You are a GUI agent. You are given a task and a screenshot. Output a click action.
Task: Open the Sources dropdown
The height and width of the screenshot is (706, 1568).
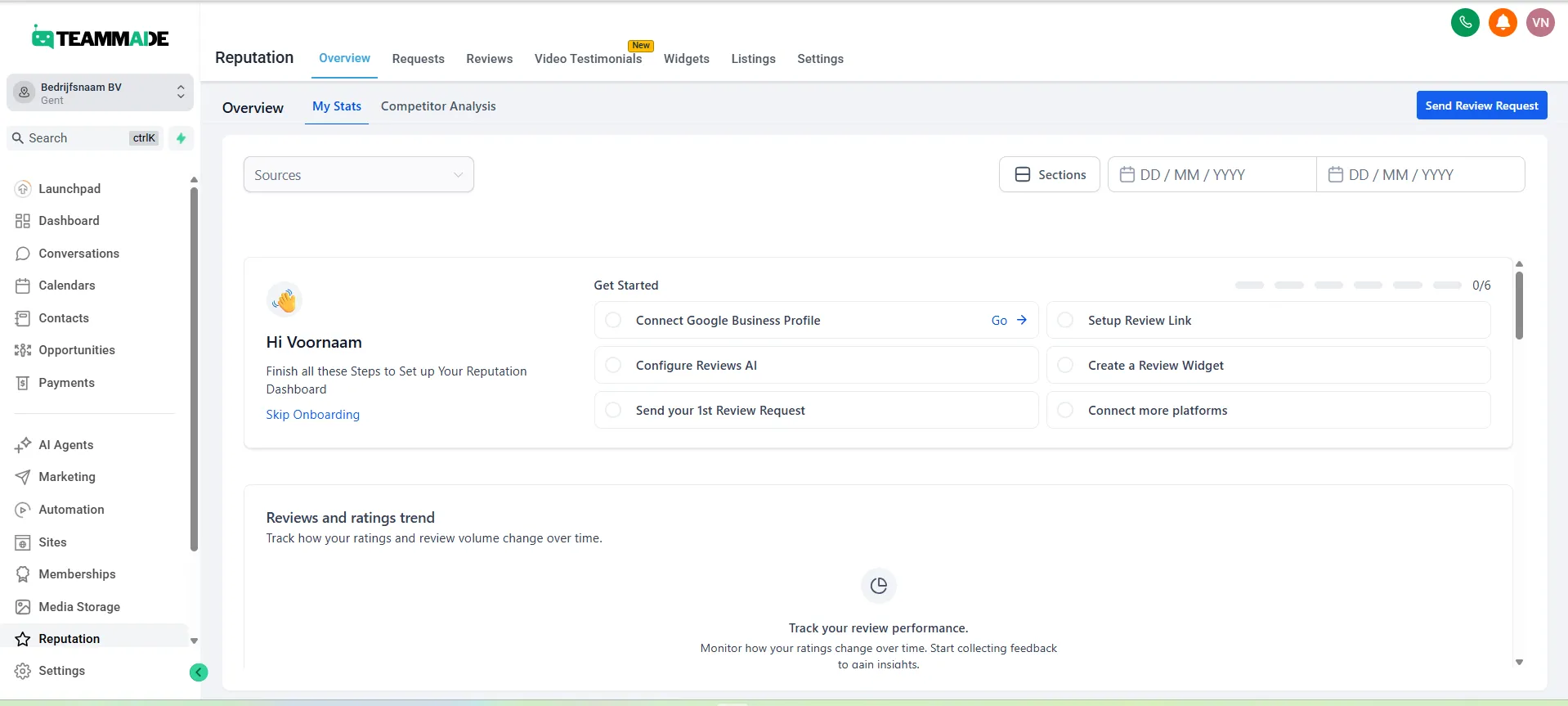tap(359, 174)
